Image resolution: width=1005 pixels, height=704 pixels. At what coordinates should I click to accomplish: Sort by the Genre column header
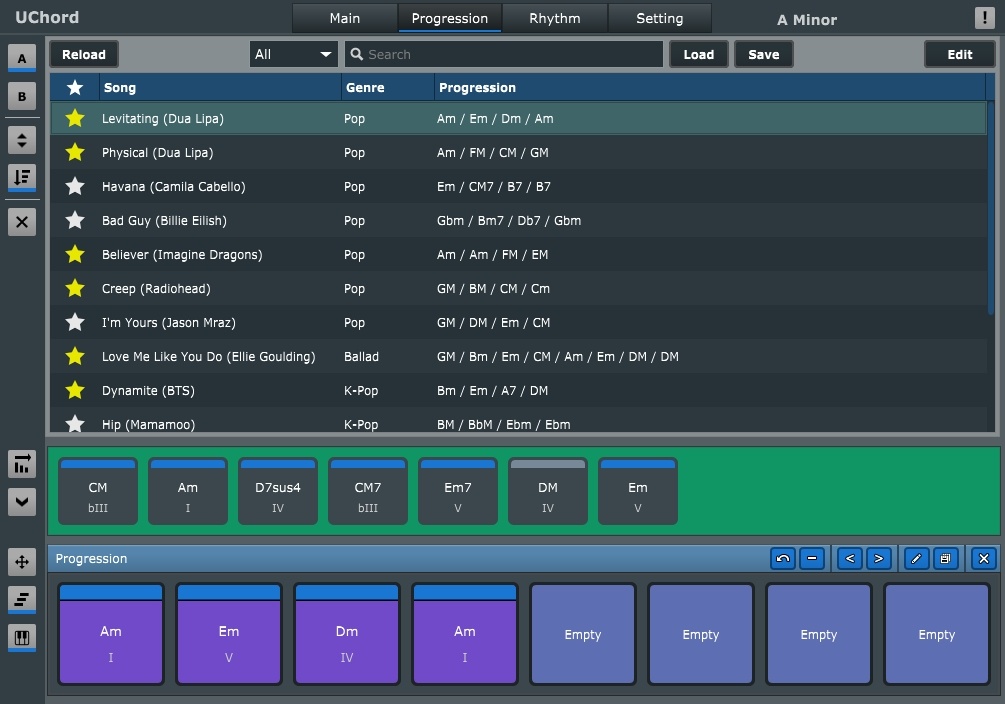(x=388, y=87)
